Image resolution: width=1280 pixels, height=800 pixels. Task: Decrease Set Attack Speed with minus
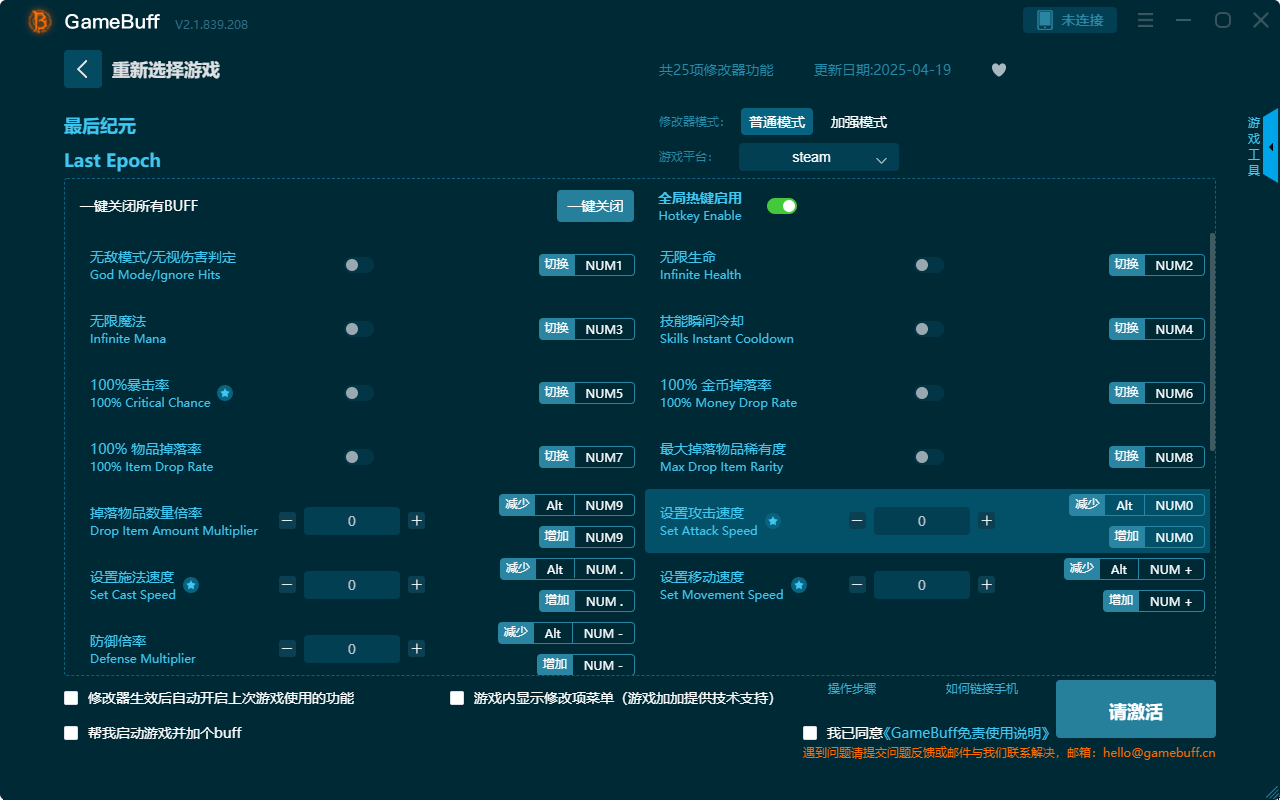click(x=857, y=521)
